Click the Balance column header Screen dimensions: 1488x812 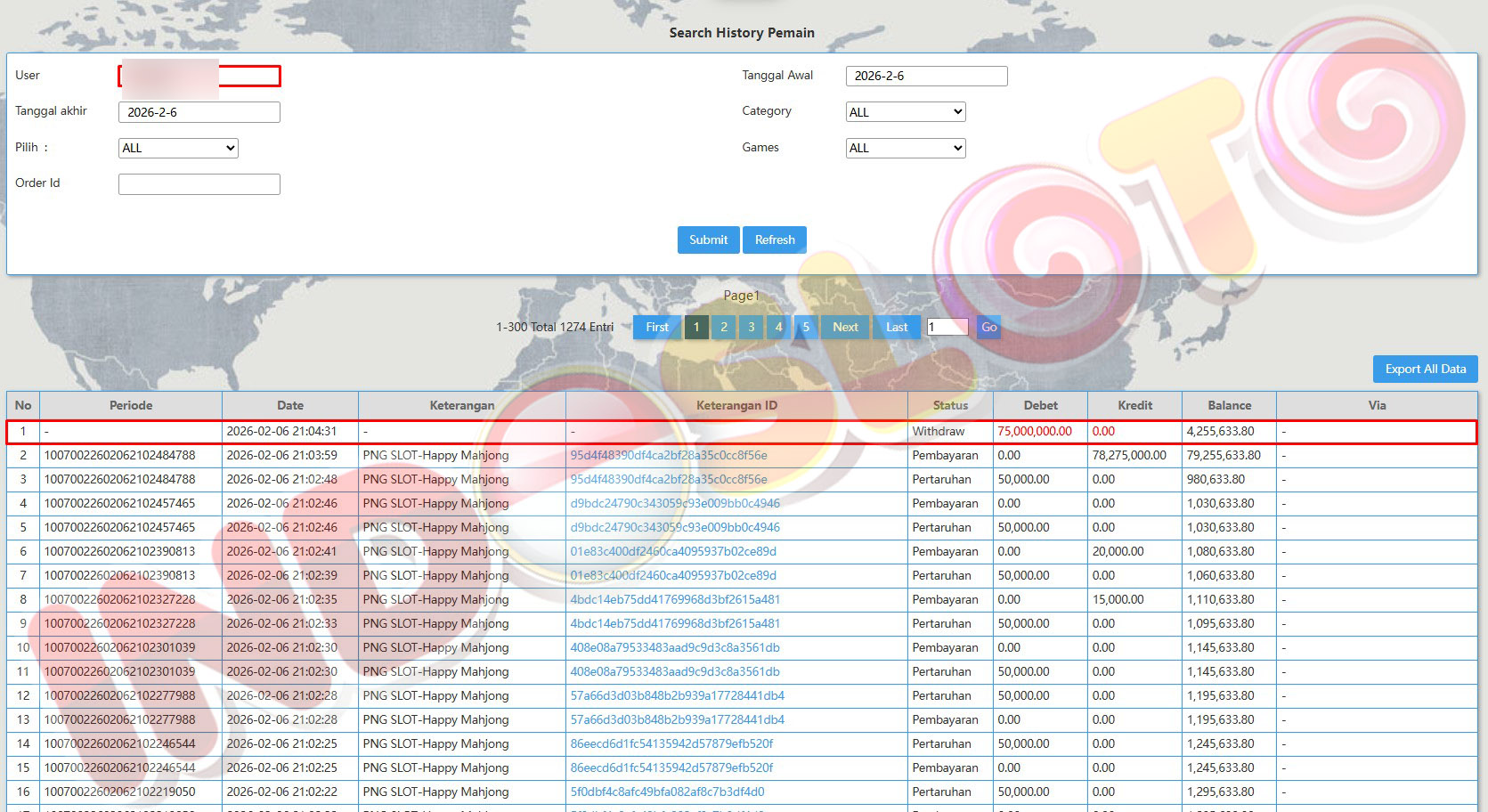(x=1229, y=405)
